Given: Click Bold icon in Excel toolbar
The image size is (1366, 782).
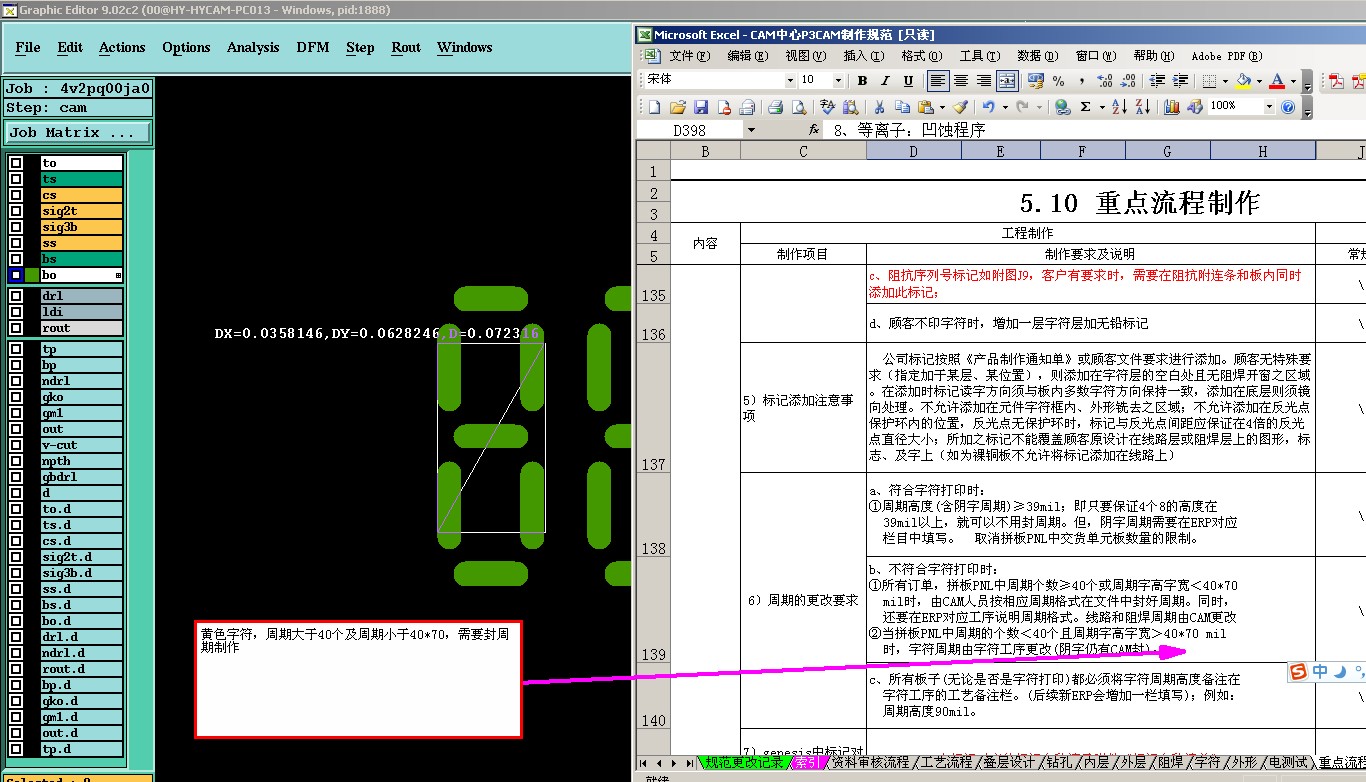Looking at the screenshot, I should click(861, 81).
